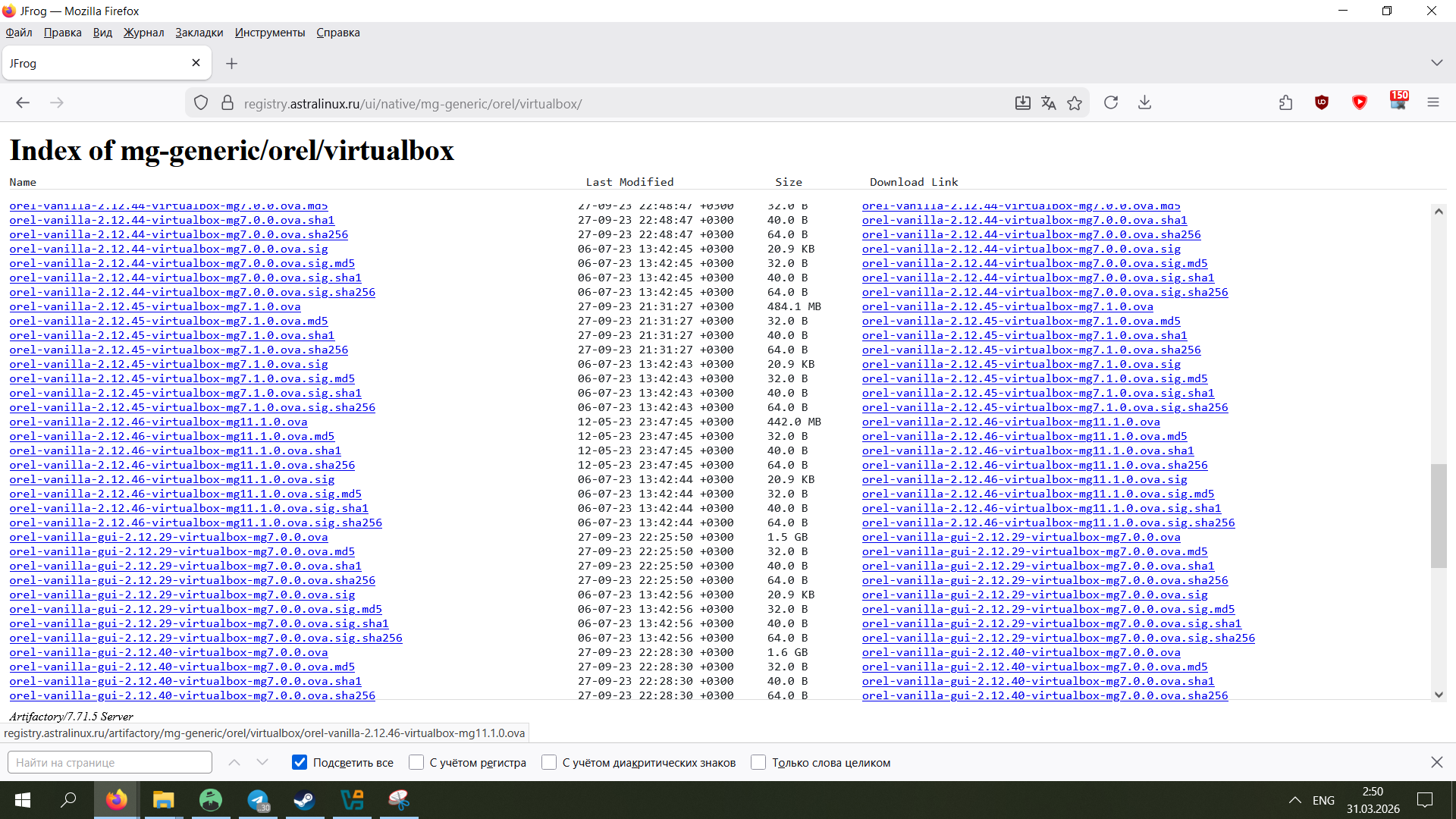Click the 'Artifactory/7.71.5 Server' footer text
The height and width of the screenshot is (819, 1456).
[x=71, y=717]
